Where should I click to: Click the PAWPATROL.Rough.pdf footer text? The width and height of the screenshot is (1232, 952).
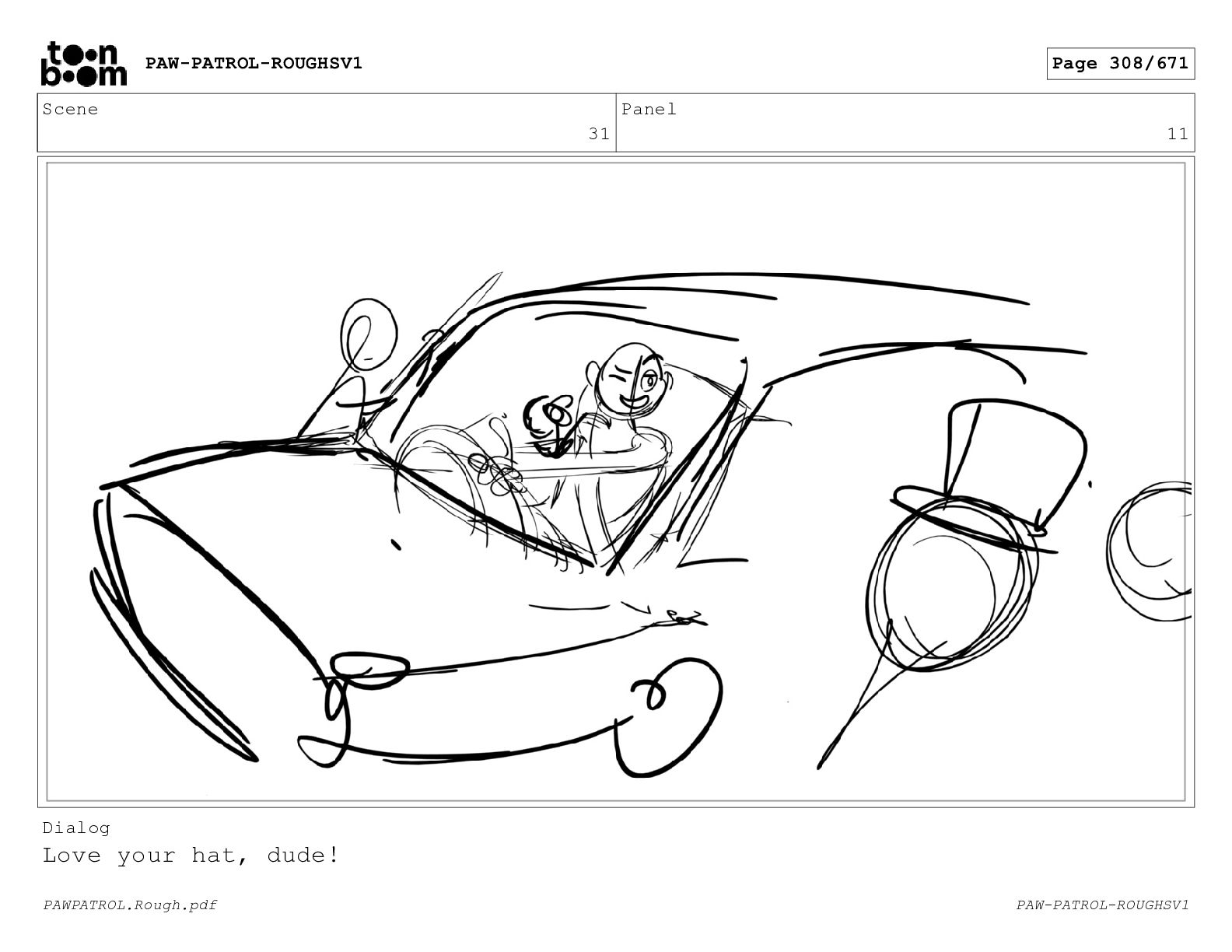click(130, 905)
